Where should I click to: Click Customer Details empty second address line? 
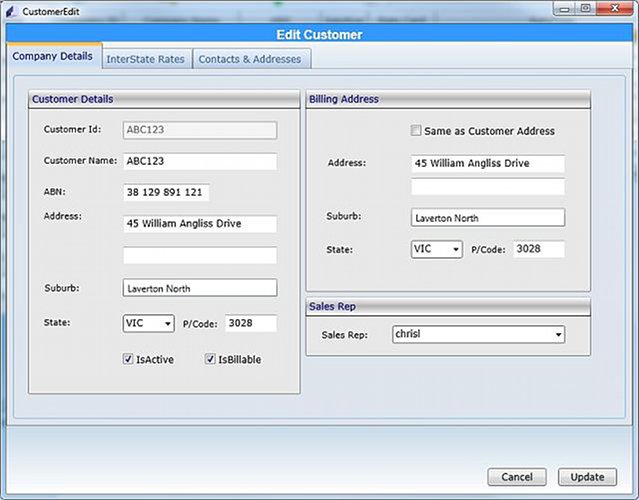coord(200,256)
